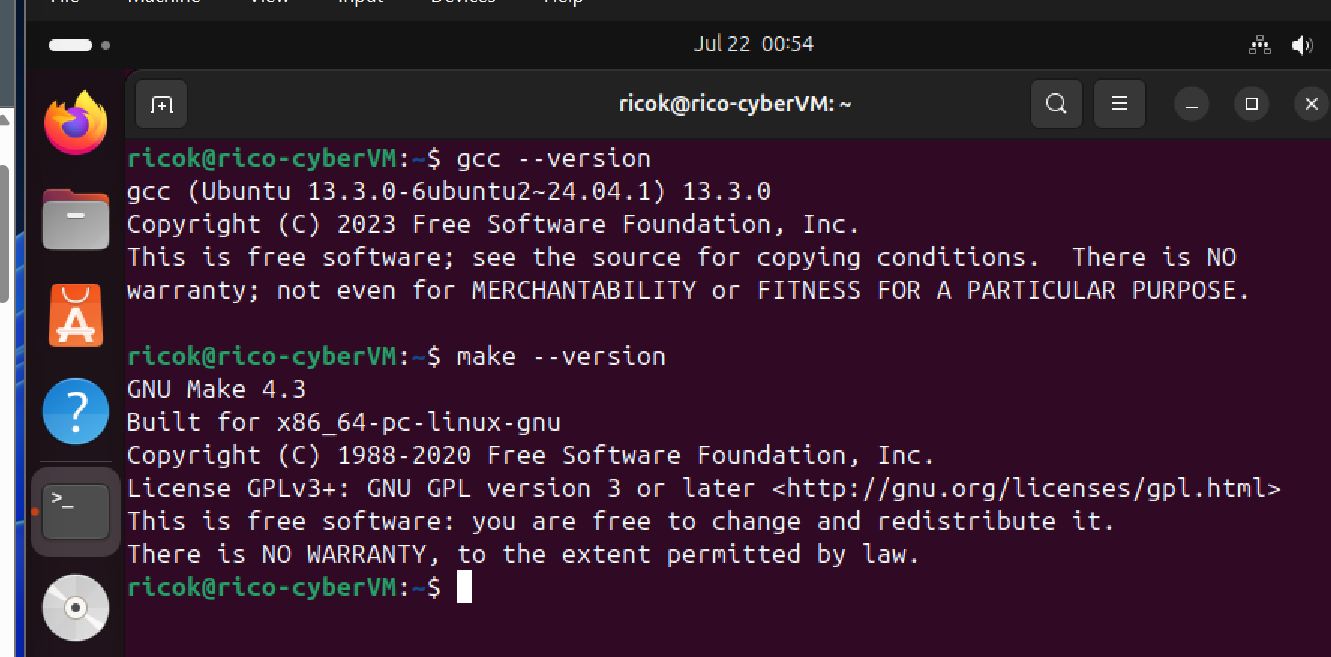Click the 'There is NO WARRANTY' line
This screenshot has width=1331, height=657.
coord(523,555)
